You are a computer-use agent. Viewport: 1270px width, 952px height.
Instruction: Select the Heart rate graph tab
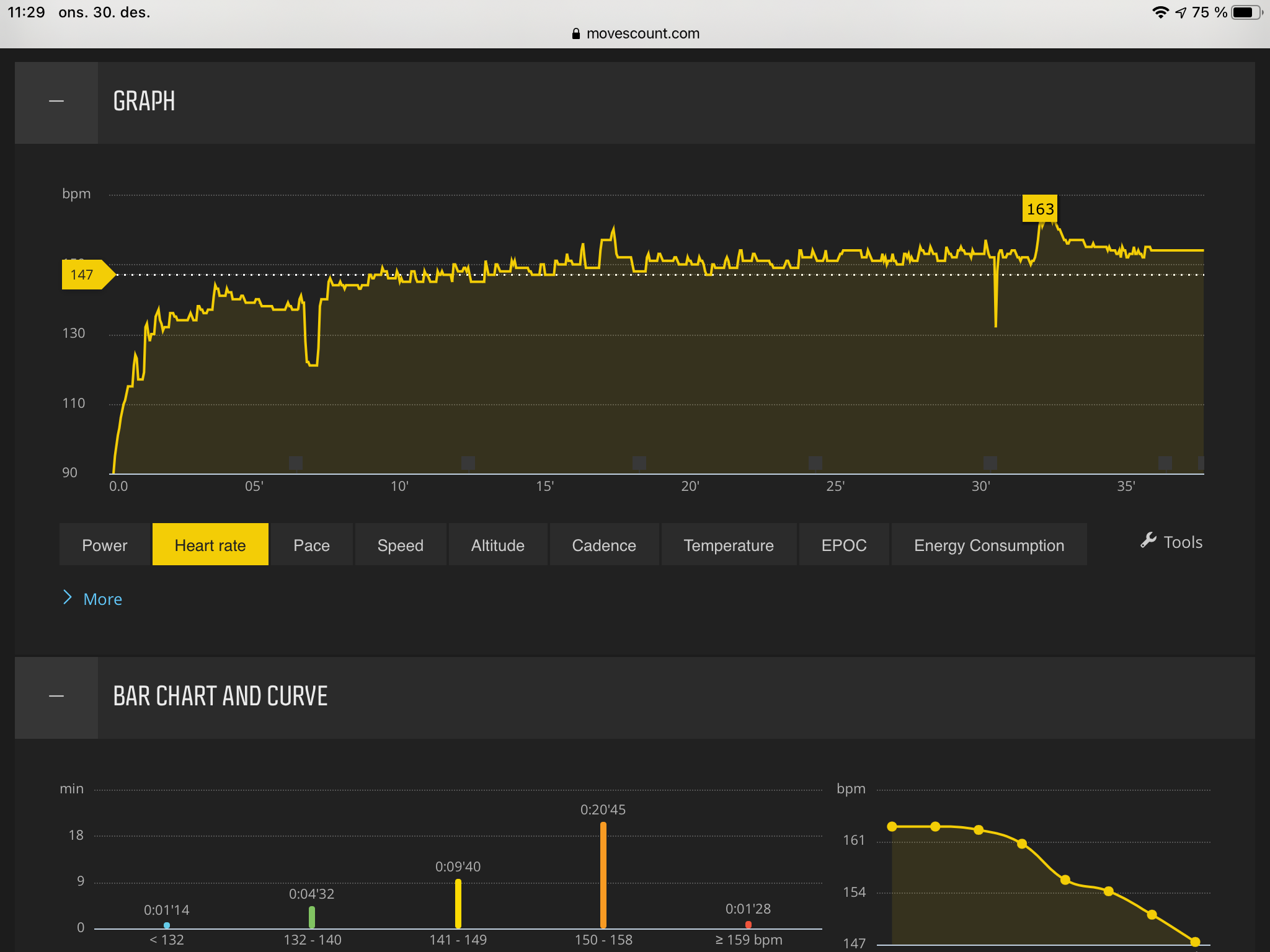[x=210, y=545]
